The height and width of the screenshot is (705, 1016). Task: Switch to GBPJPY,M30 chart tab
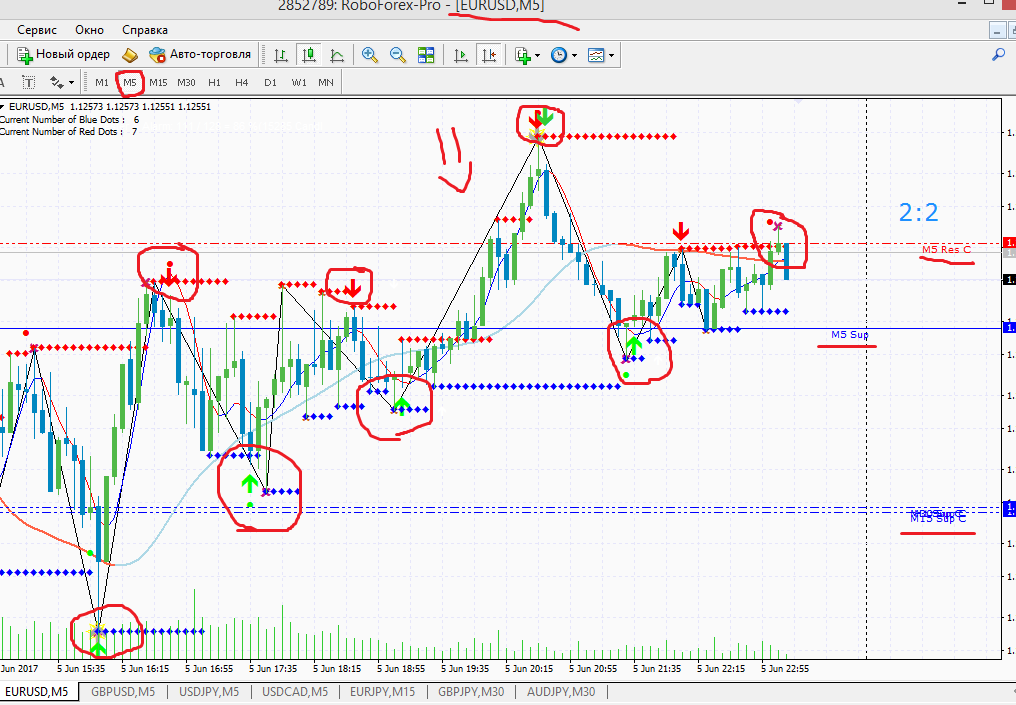pos(471,692)
